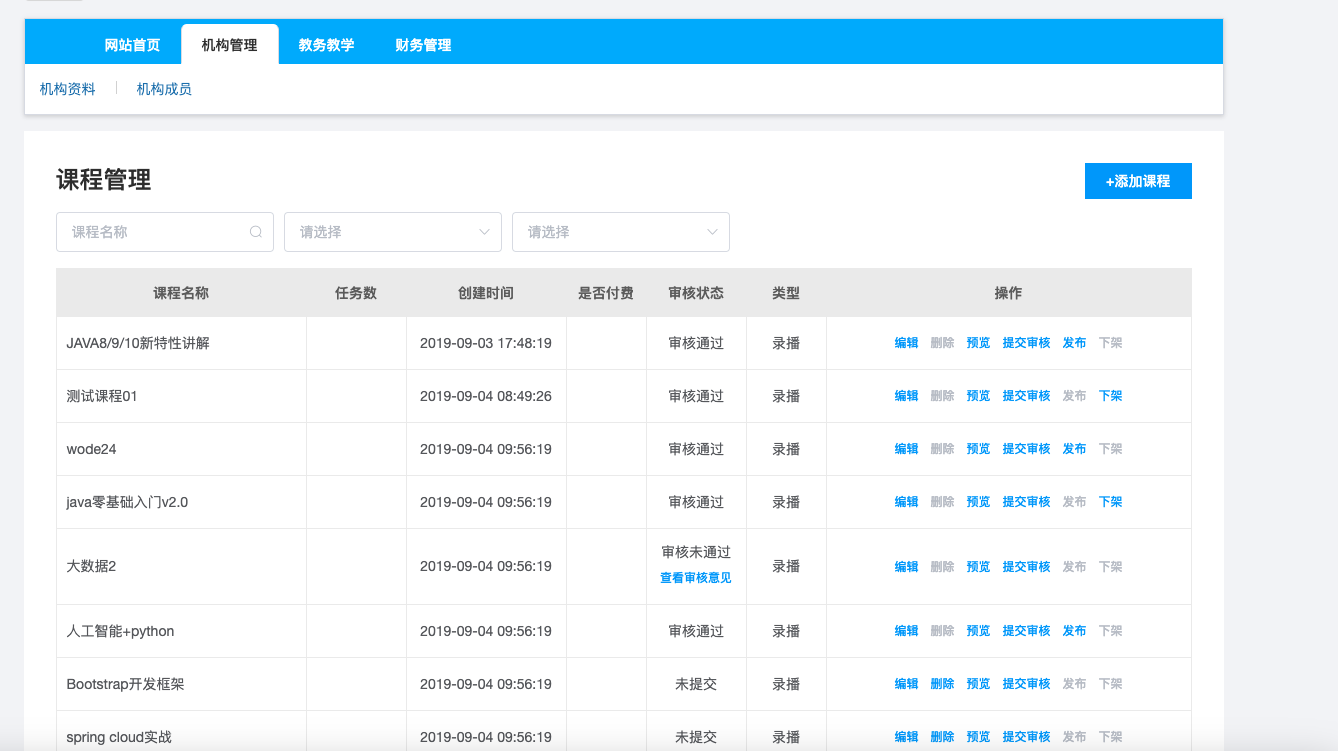This screenshot has width=1338, height=751.
Task: Click the 2019-09-03 17:48:19 timestamp cell
Action: [x=486, y=343]
